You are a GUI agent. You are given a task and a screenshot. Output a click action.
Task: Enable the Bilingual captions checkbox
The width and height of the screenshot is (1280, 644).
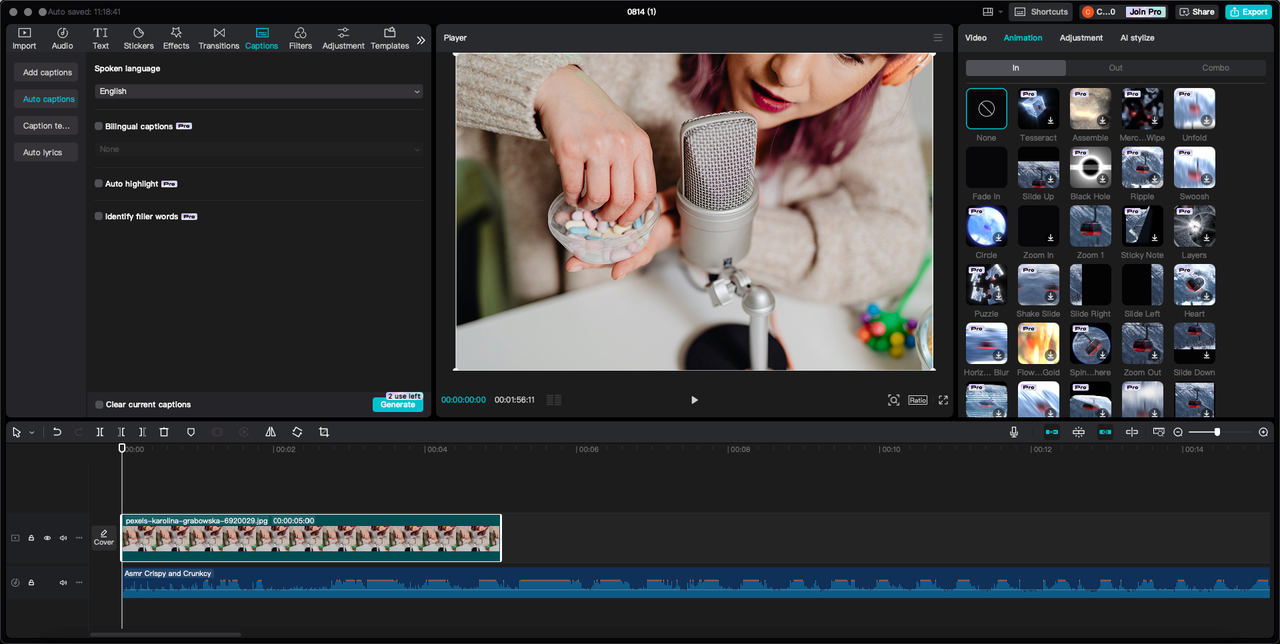point(99,127)
